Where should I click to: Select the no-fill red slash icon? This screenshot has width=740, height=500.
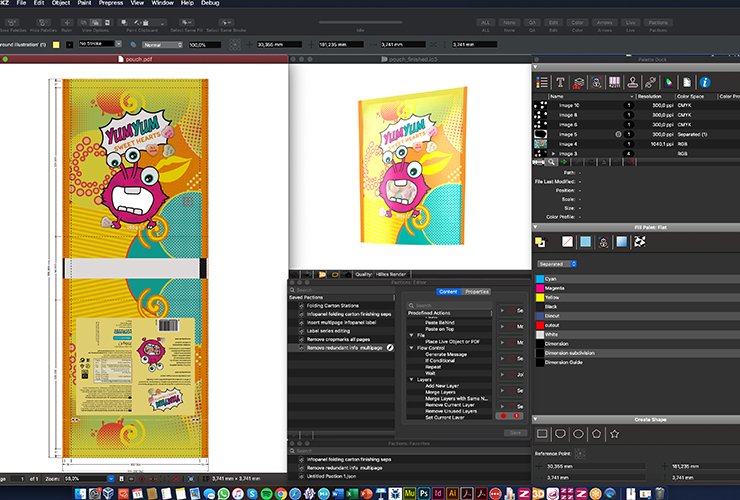point(566,241)
